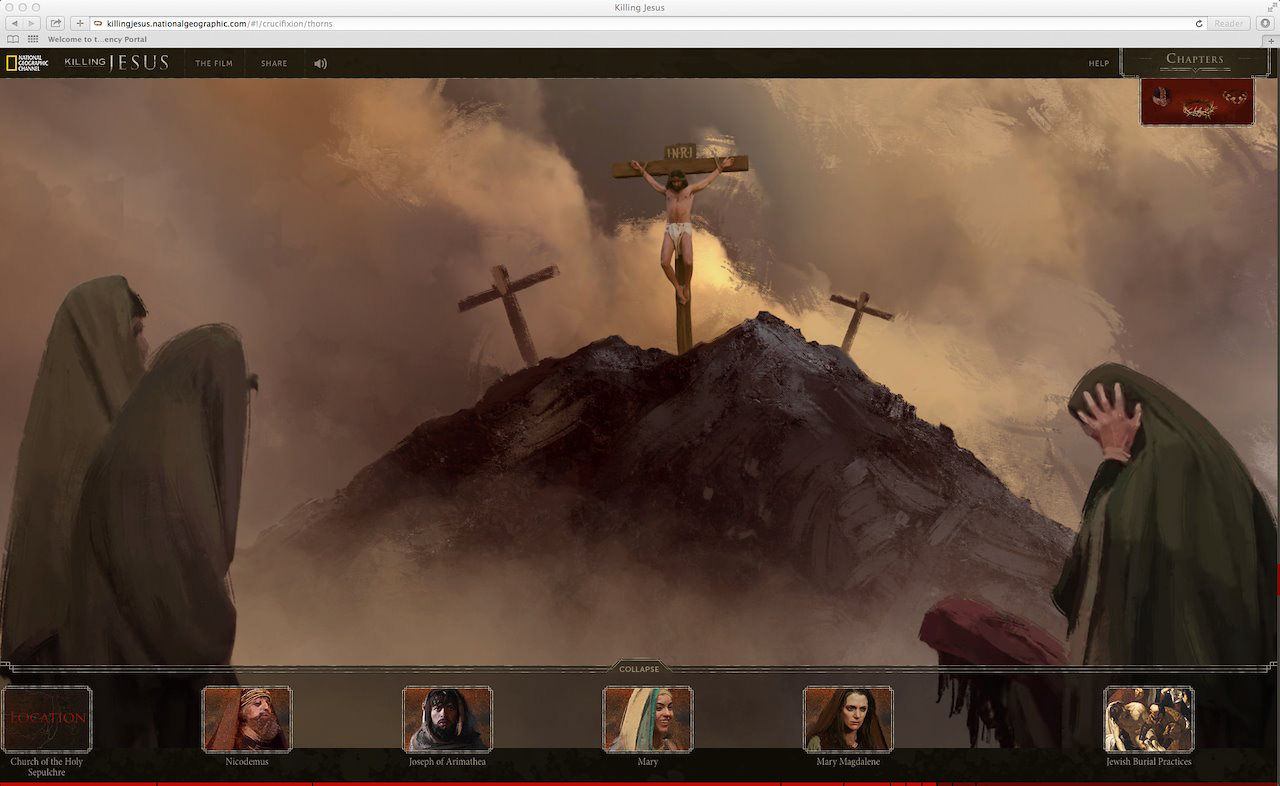
Task: Open the 'Welcome to t...ency Portal' bookmark
Action: (x=97, y=39)
